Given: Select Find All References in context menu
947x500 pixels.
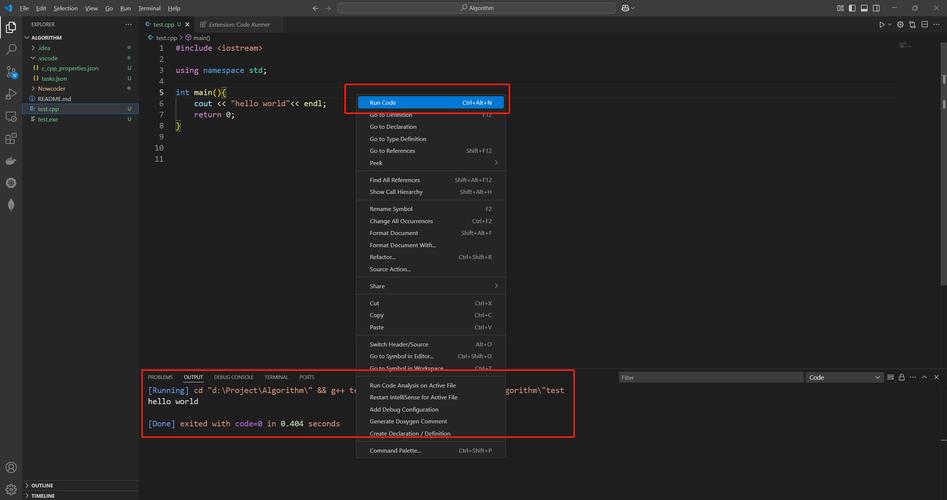Looking at the screenshot, I should click(431, 180).
